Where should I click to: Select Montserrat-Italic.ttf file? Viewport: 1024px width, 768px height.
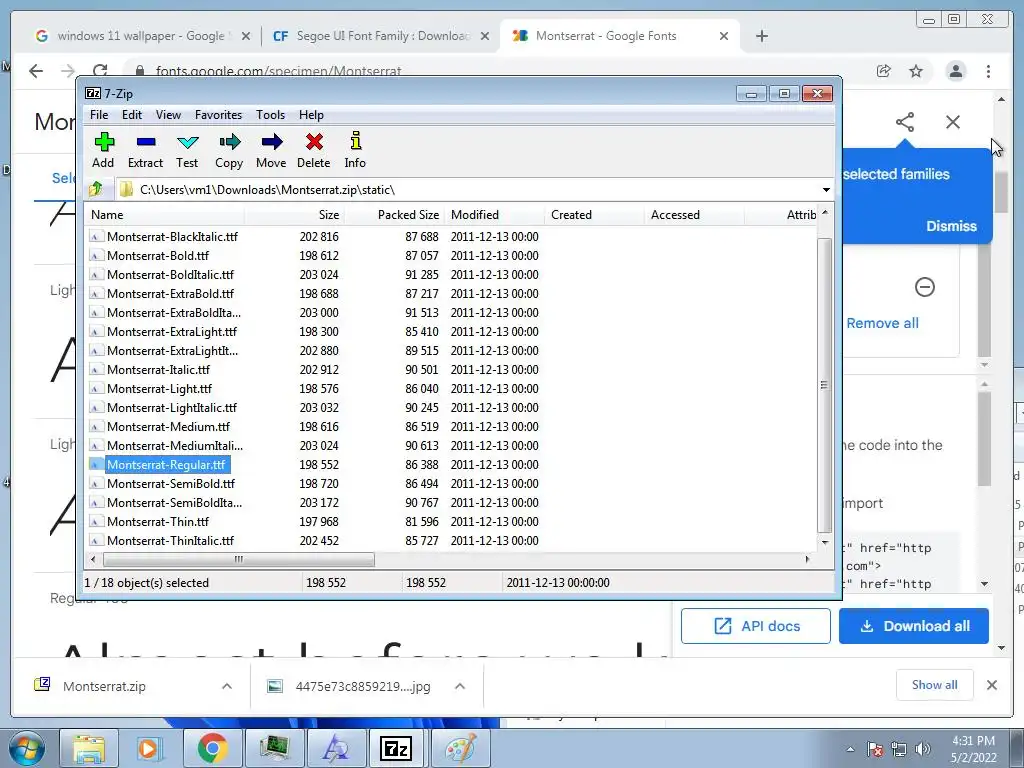point(159,370)
